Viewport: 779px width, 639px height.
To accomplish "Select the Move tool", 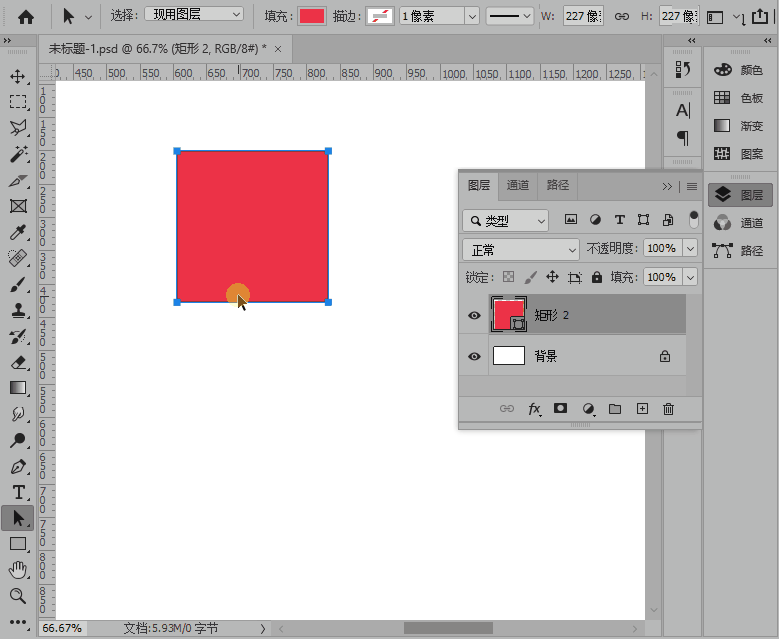I will pos(17,76).
